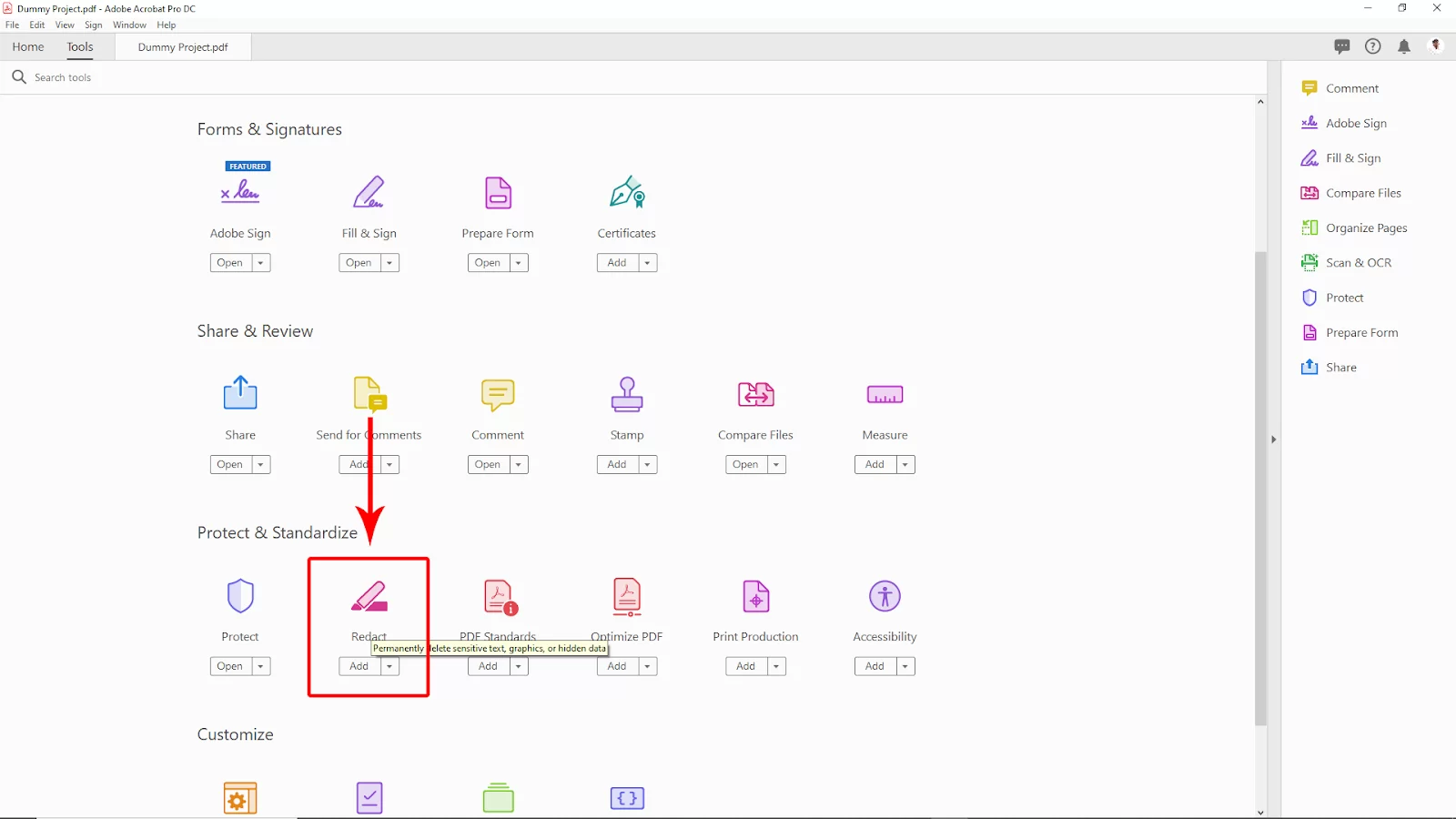Click the Open button under Adobe Sign
The height and width of the screenshot is (819, 1456).
click(x=230, y=263)
